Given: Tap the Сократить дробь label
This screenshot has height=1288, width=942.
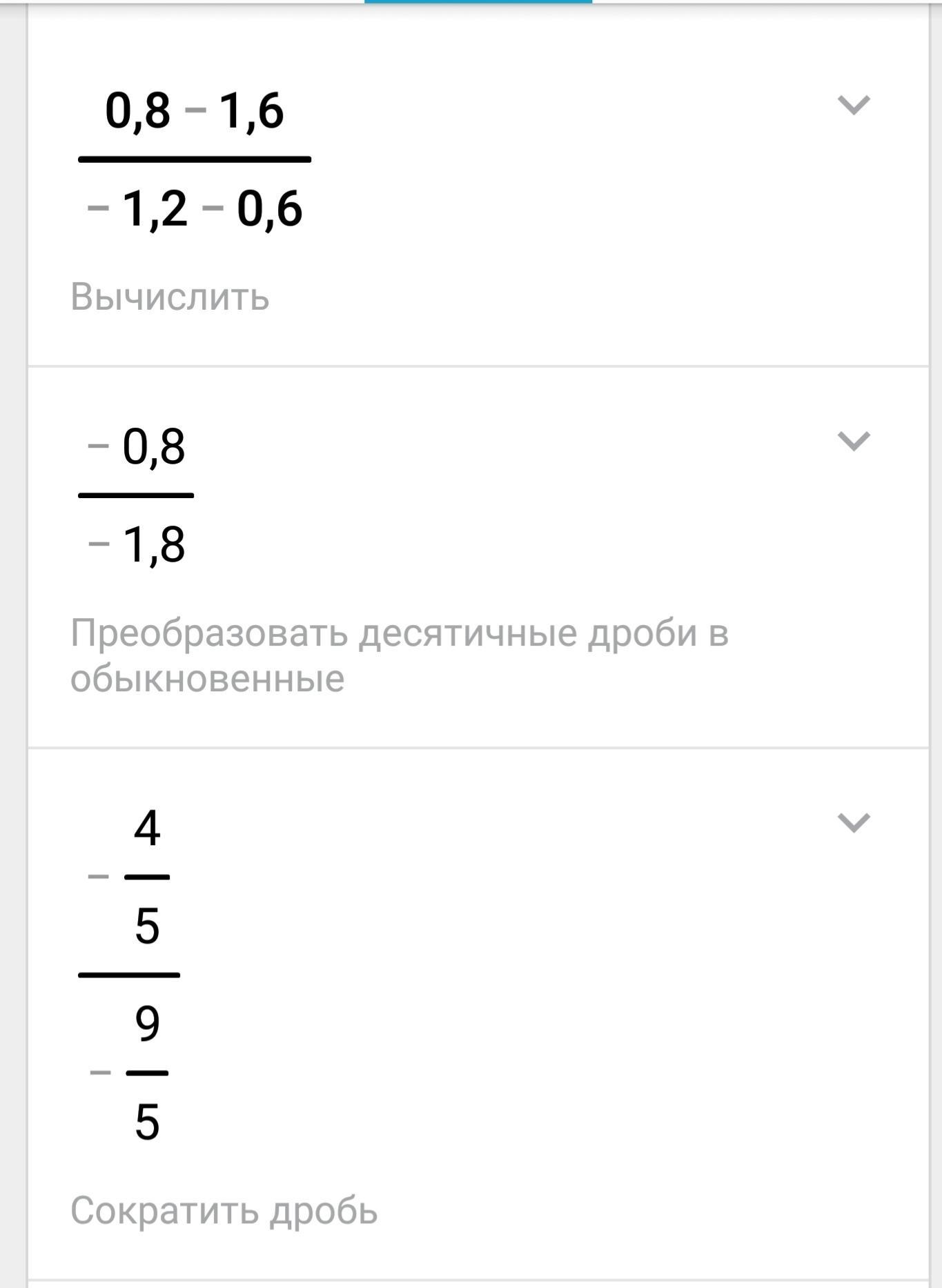Looking at the screenshot, I should pos(224,1211).
